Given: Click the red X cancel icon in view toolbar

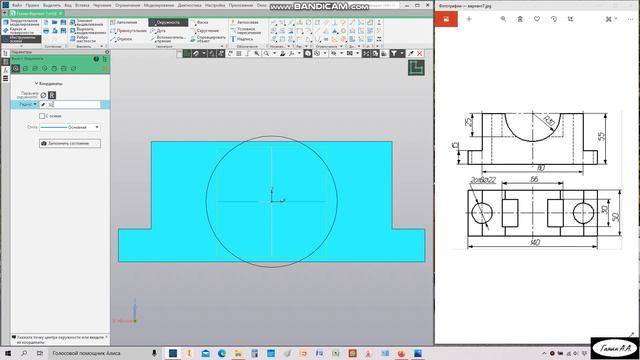Looking at the screenshot, I should click(x=420, y=53).
